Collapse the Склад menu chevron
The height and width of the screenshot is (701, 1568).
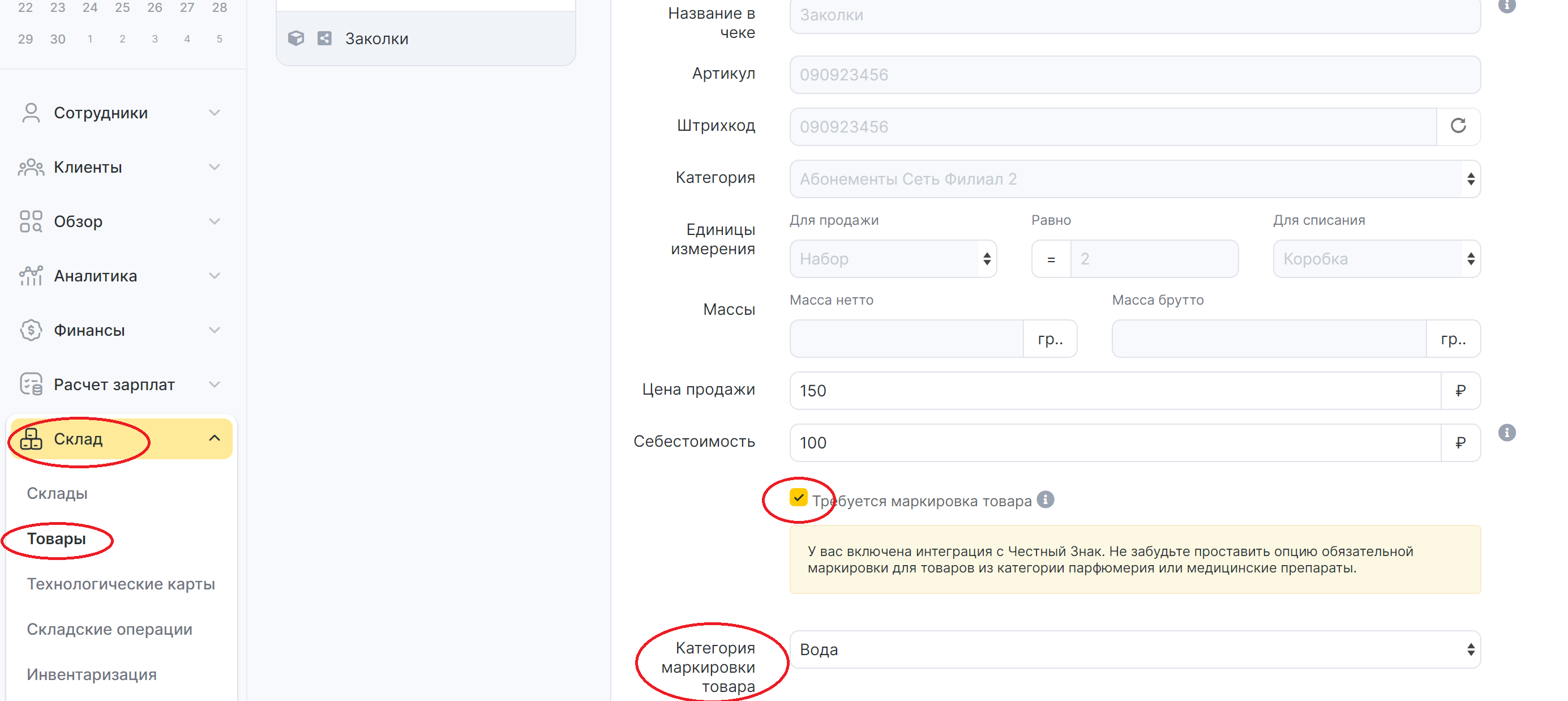click(215, 438)
